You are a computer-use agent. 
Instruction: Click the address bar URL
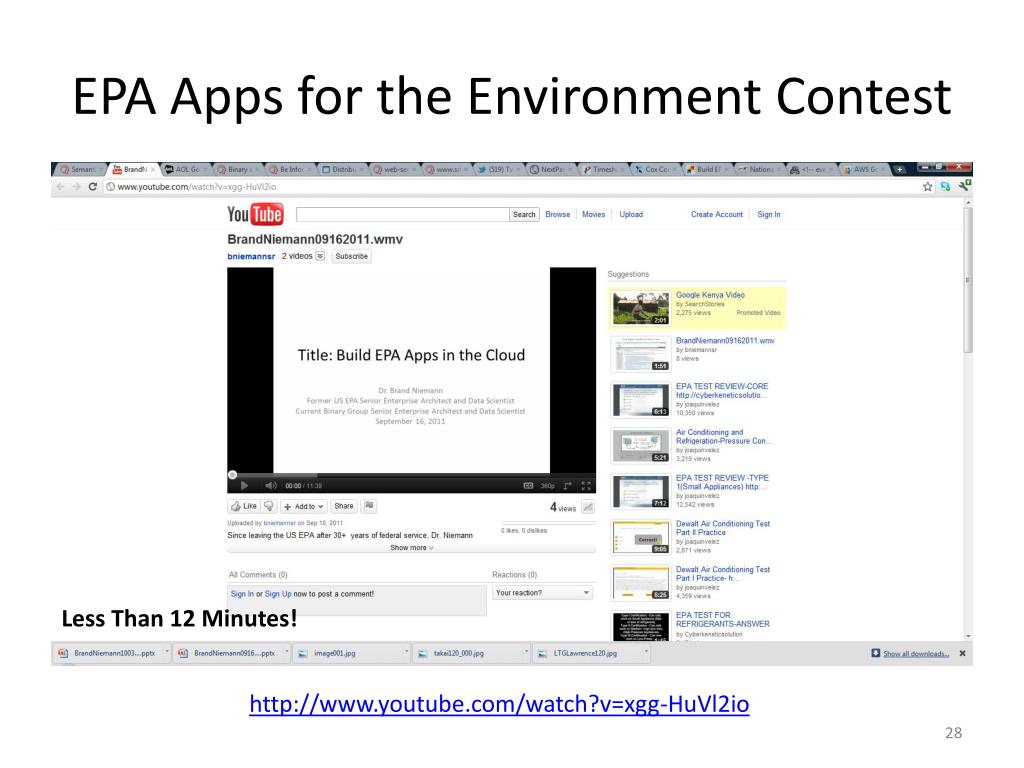[197, 187]
